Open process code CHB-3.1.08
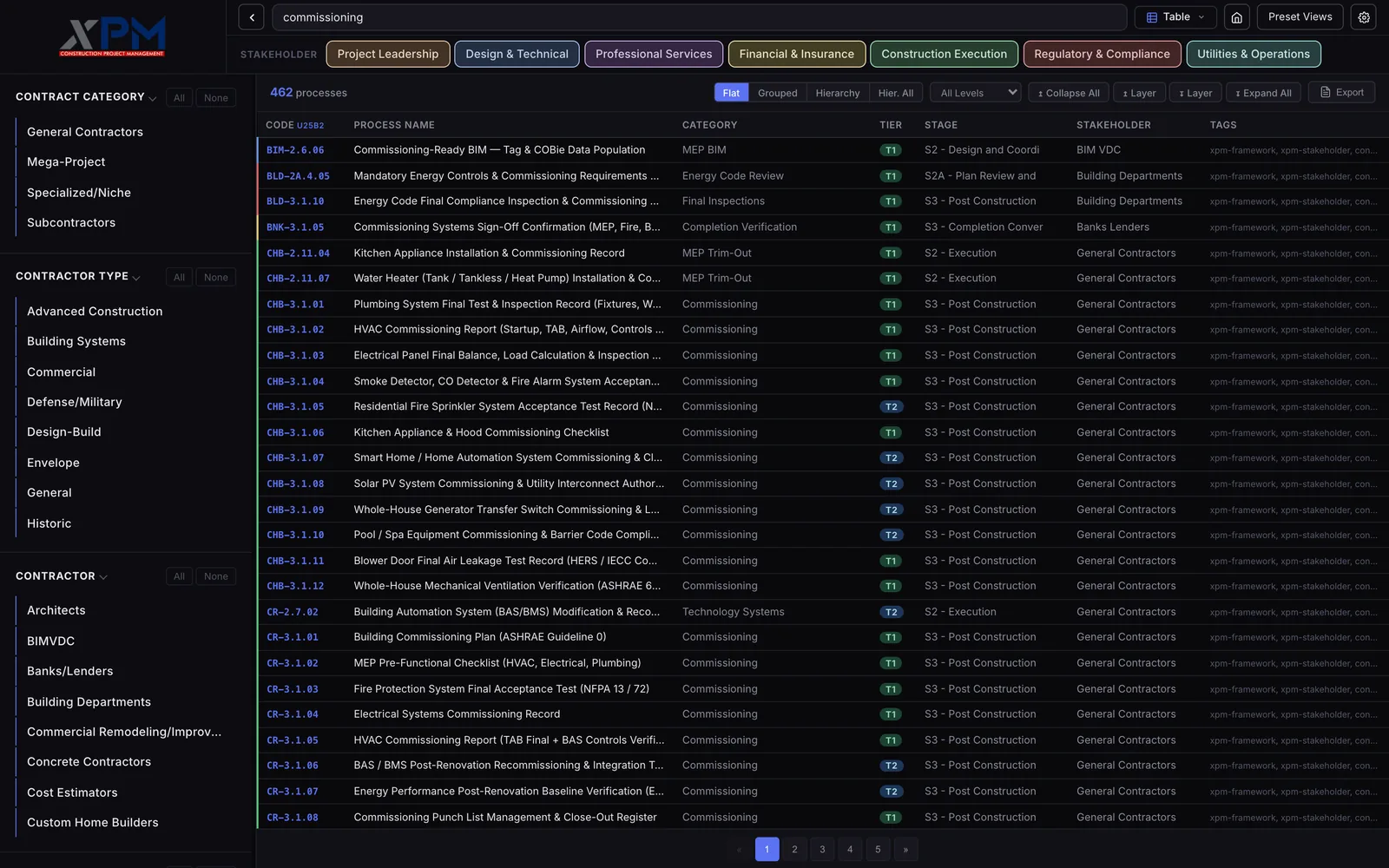This screenshot has width=1389, height=868. [x=295, y=484]
